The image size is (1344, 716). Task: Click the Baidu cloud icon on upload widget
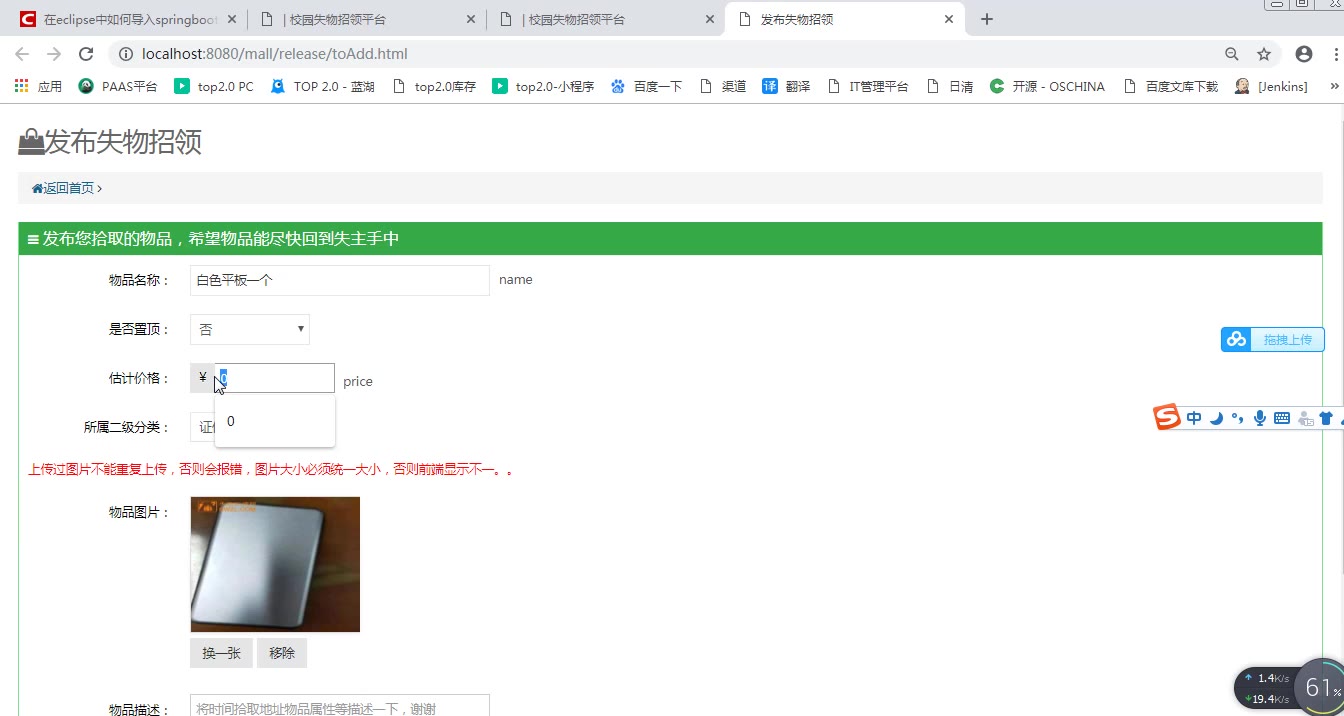point(1237,340)
